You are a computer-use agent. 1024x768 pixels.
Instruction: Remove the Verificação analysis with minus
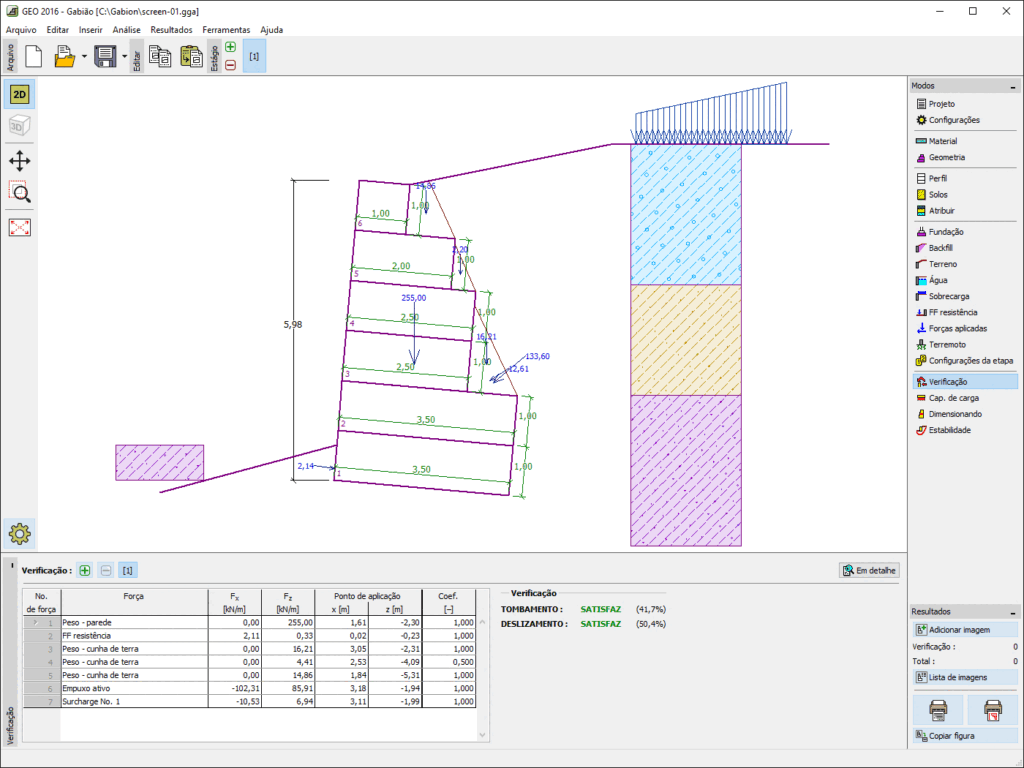point(106,571)
